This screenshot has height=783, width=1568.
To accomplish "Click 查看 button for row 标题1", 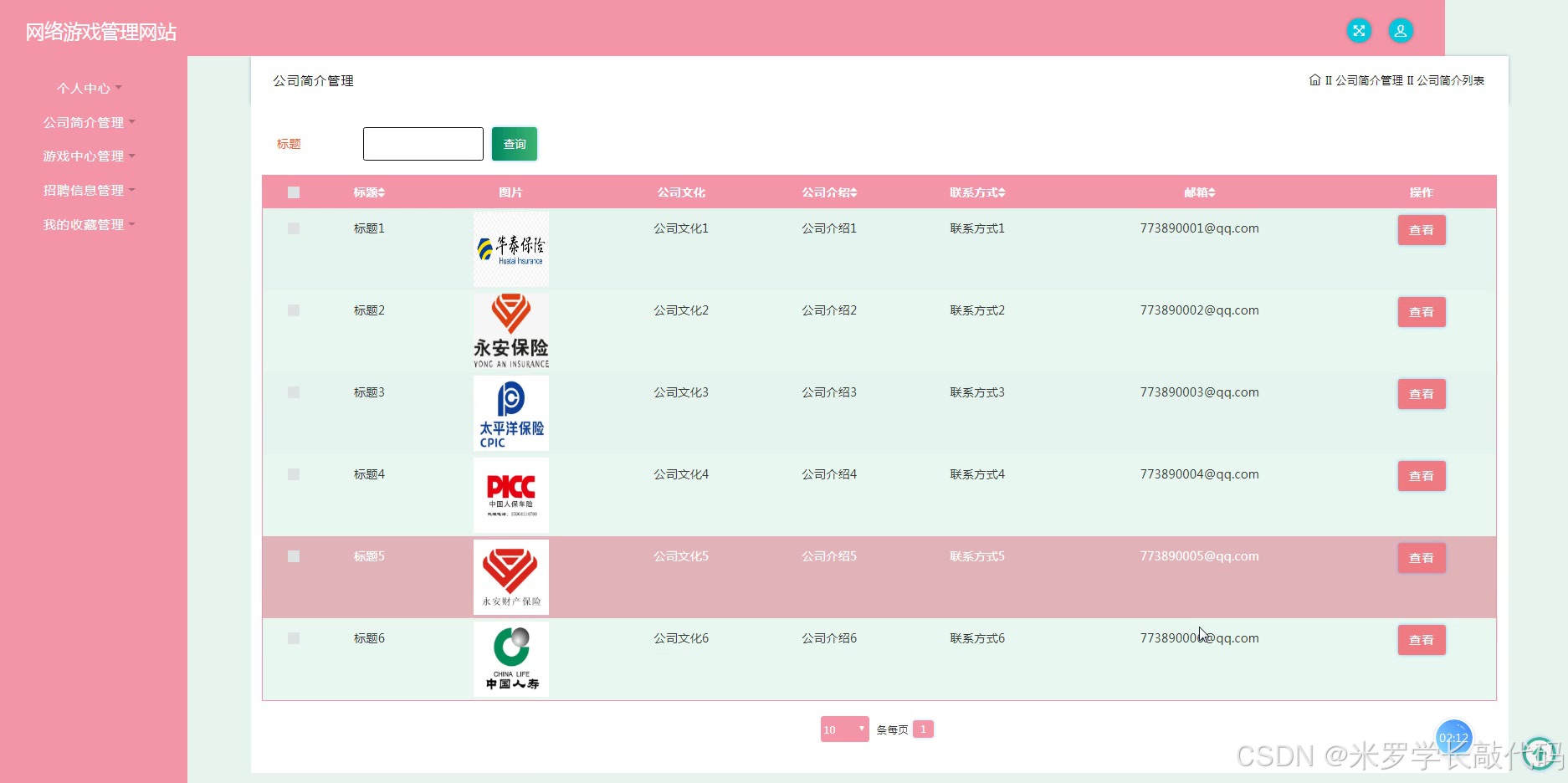I will (x=1422, y=230).
